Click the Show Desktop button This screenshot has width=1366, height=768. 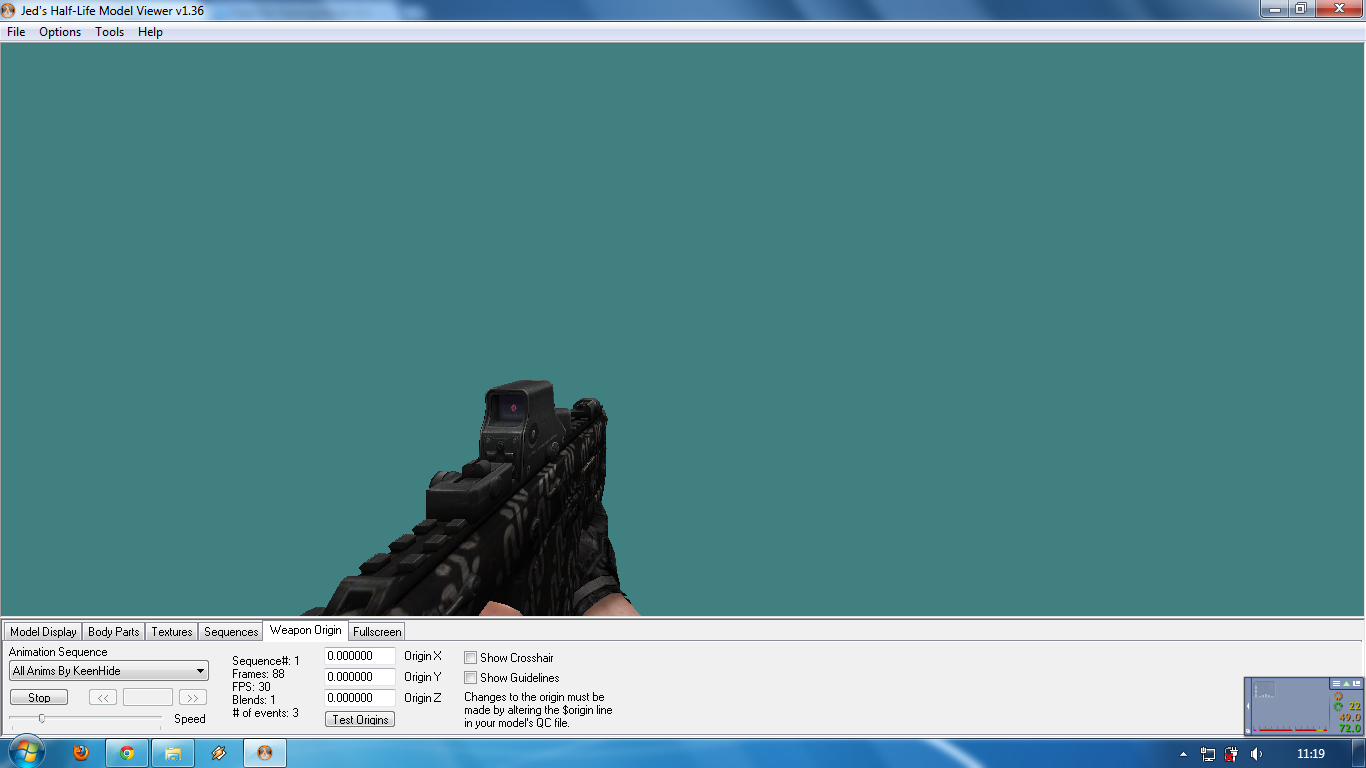(1359, 753)
